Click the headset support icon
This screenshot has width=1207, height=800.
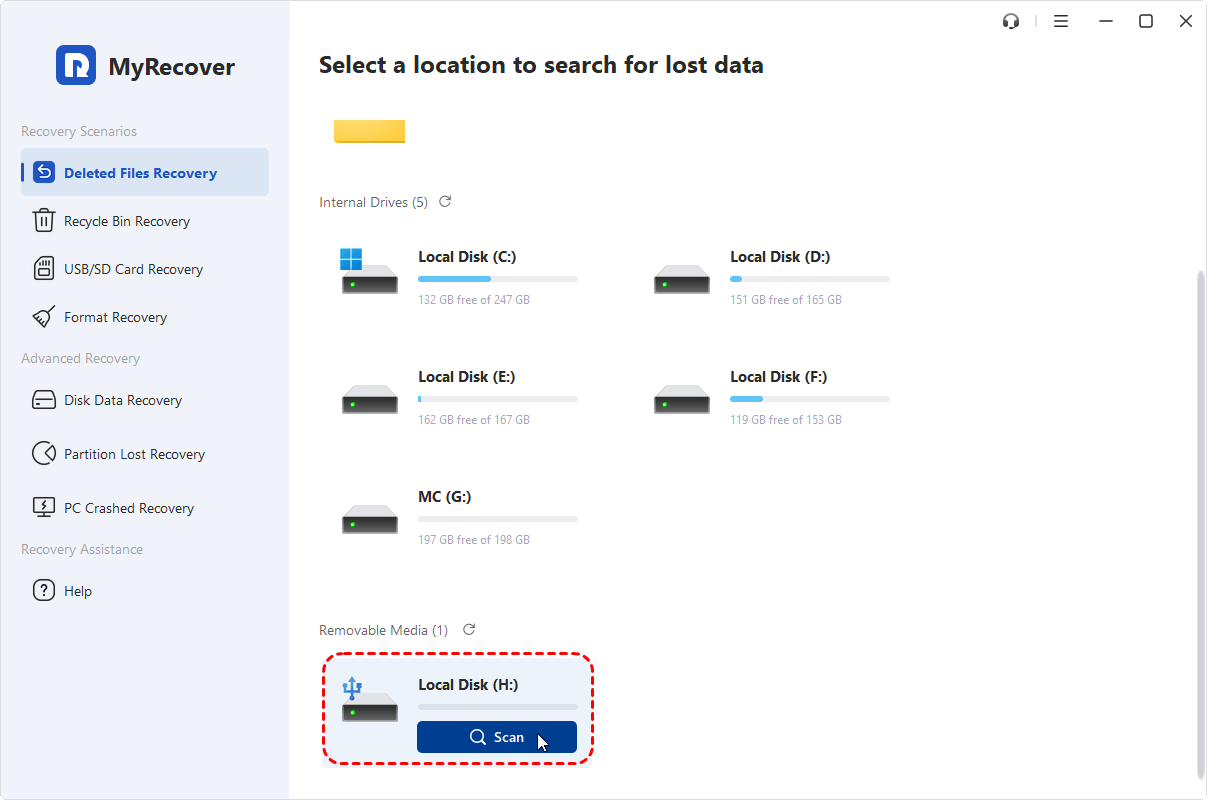point(1011,20)
